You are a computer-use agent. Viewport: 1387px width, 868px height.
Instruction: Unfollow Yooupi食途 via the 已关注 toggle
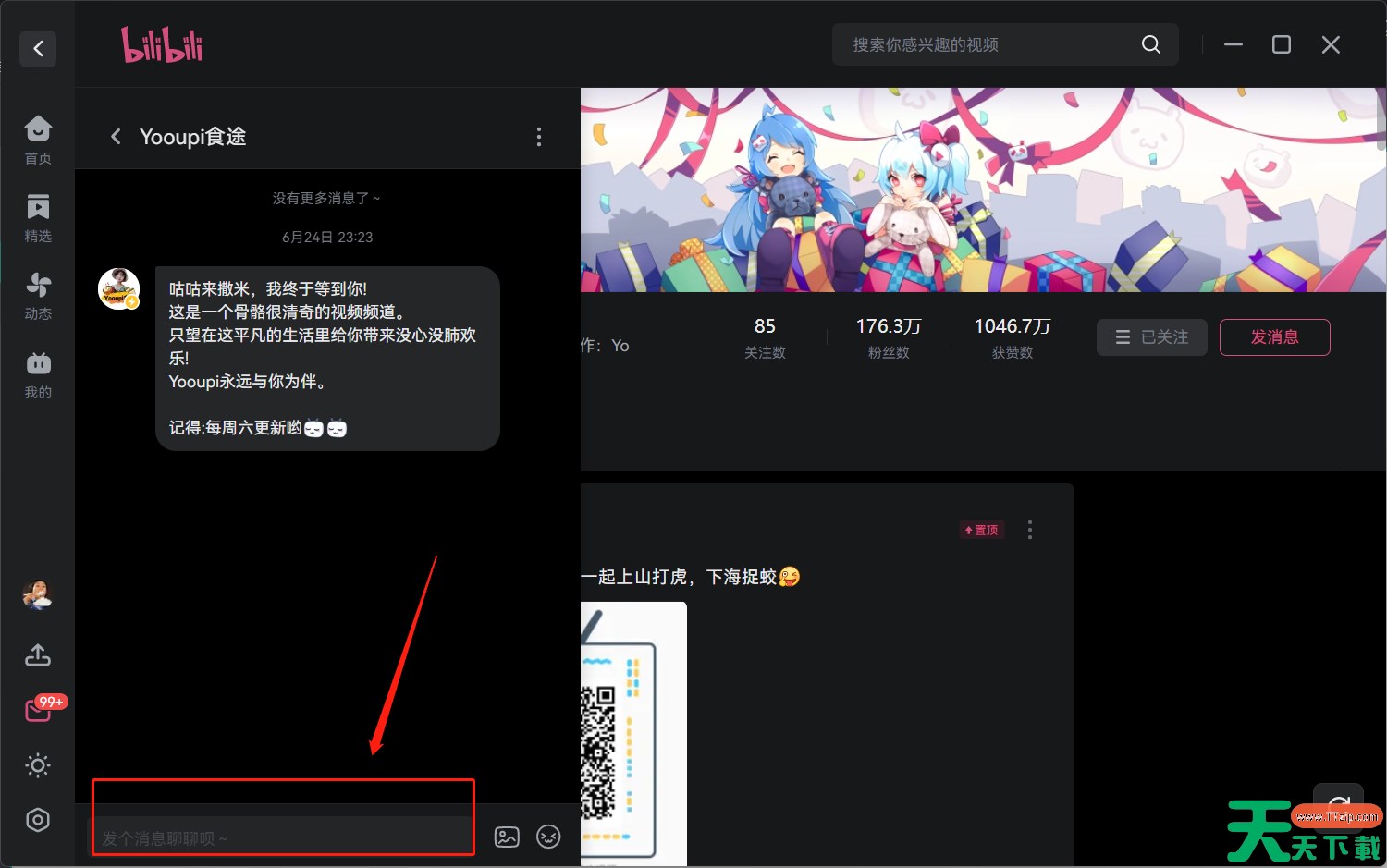tap(1151, 336)
